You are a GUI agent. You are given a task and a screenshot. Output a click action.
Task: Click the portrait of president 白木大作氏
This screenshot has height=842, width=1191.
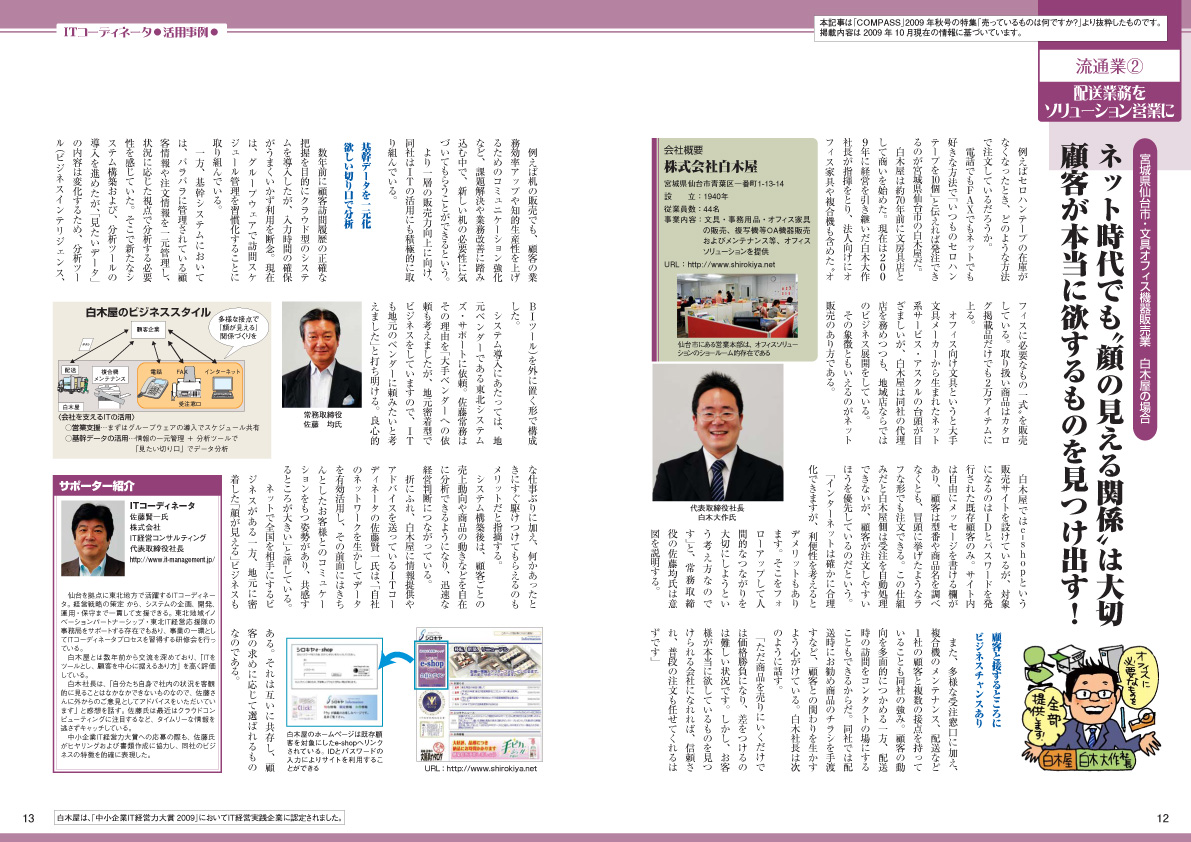tap(717, 433)
